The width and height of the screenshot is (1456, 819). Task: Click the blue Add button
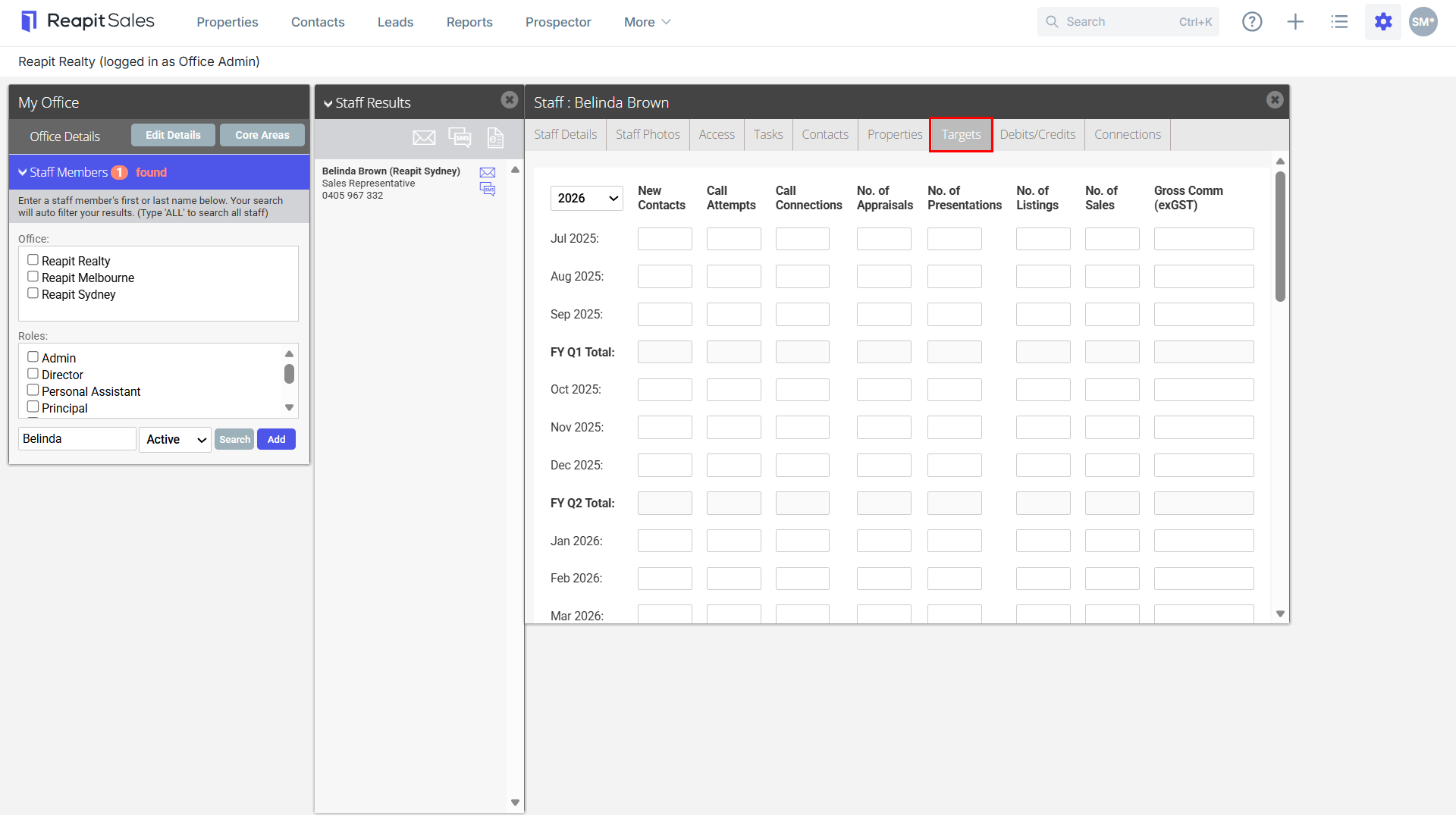[x=276, y=439]
